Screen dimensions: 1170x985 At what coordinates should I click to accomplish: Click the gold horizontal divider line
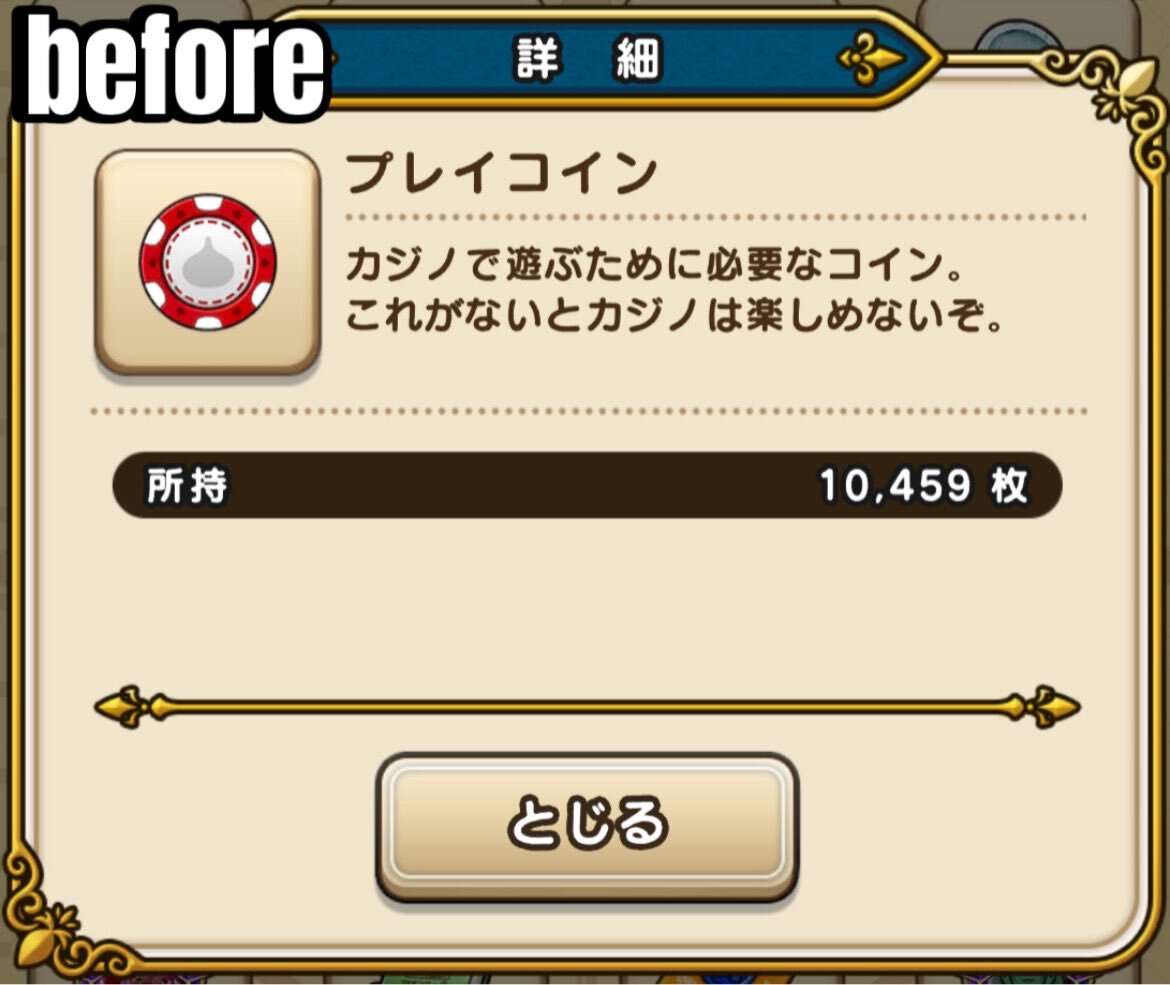[587, 706]
